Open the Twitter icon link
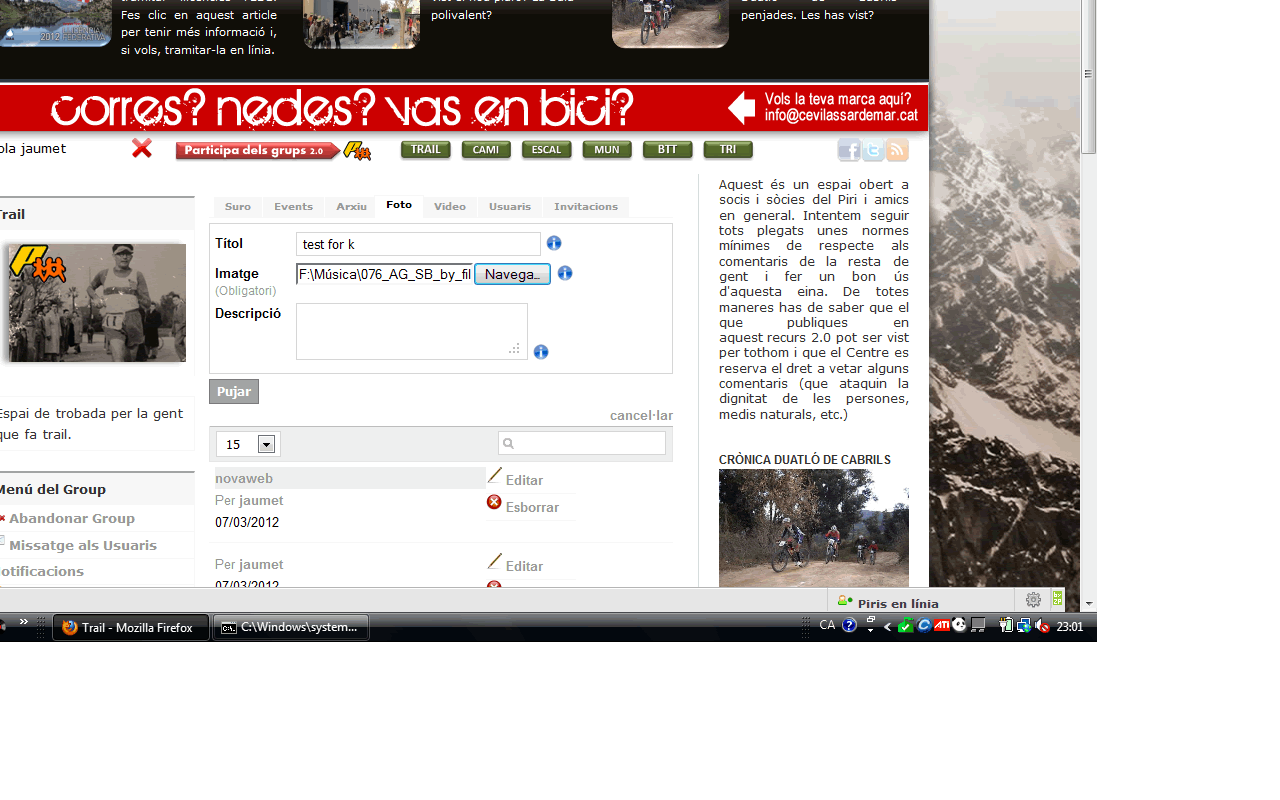 click(873, 150)
